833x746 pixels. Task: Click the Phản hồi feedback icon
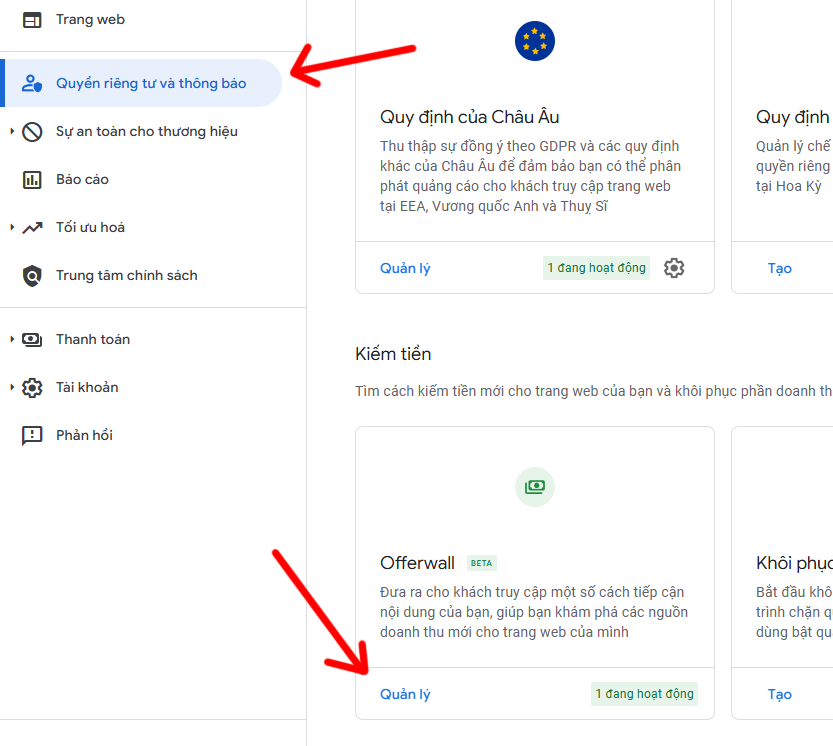pos(32,436)
